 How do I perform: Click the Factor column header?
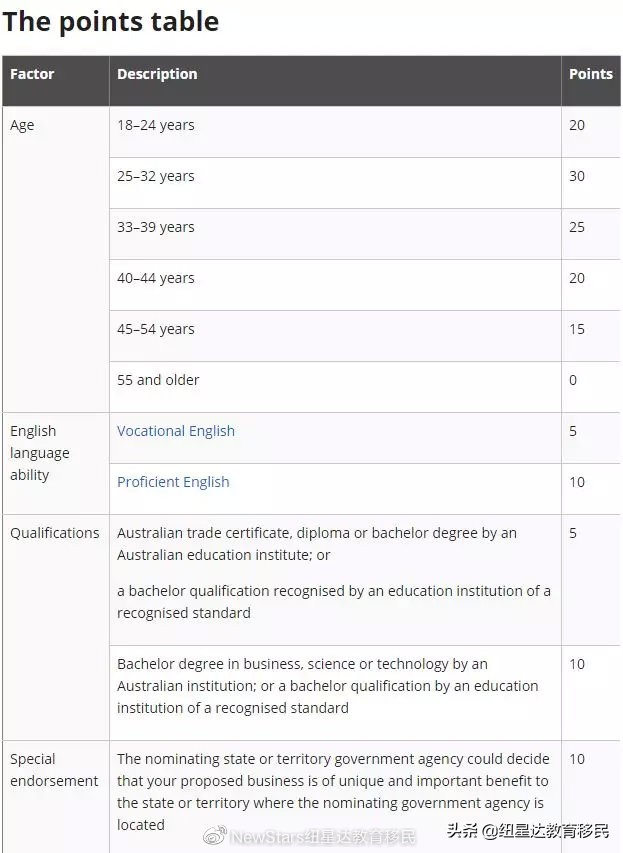(x=32, y=74)
